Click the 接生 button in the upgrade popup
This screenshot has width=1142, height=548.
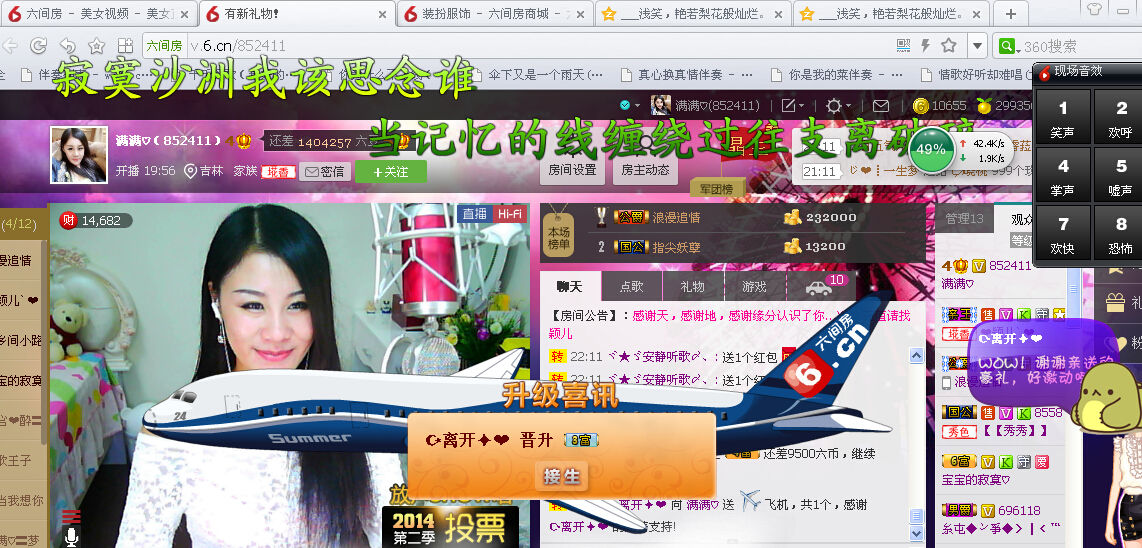[562, 476]
